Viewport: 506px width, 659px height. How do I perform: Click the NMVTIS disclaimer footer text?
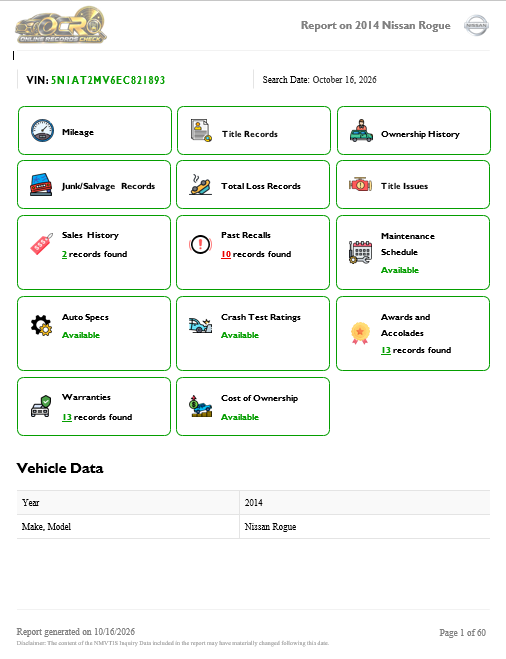[173, 643]
